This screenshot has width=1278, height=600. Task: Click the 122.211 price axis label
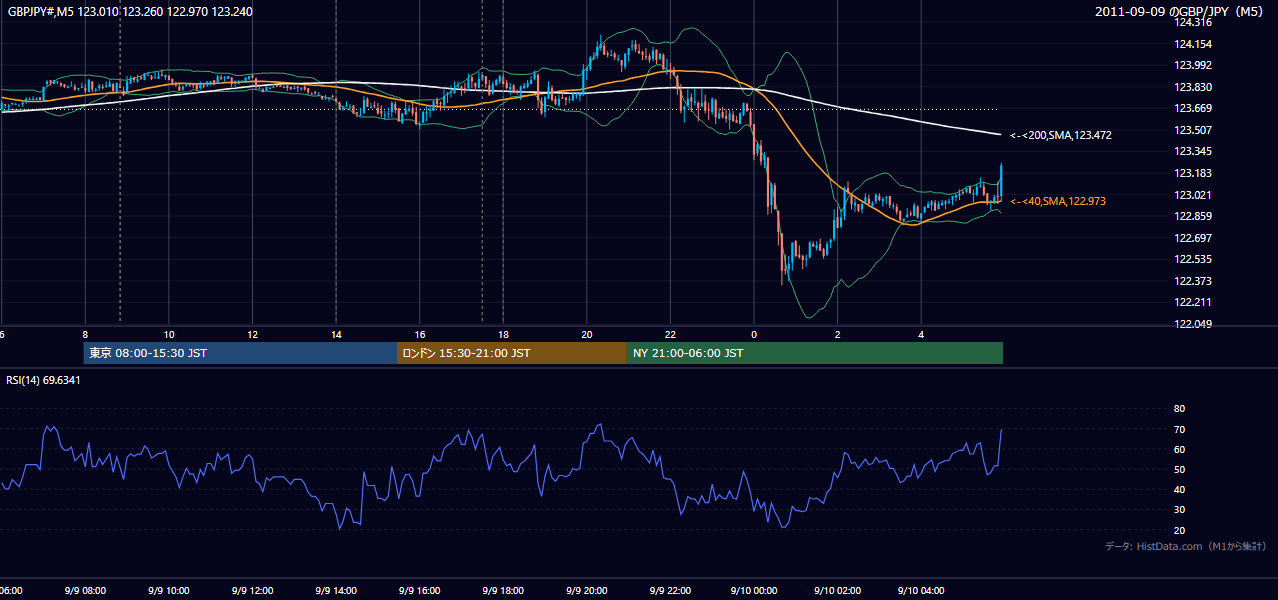point(1192,302)
